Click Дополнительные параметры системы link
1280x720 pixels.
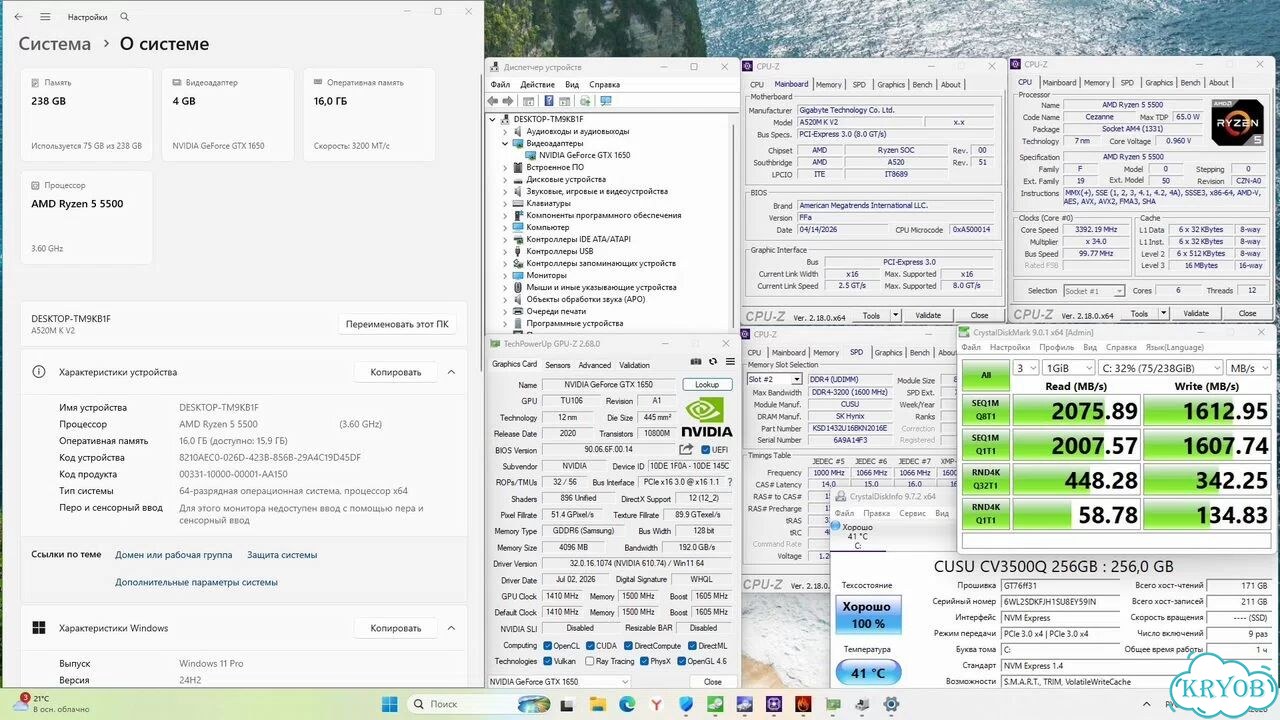coord(196,582)
